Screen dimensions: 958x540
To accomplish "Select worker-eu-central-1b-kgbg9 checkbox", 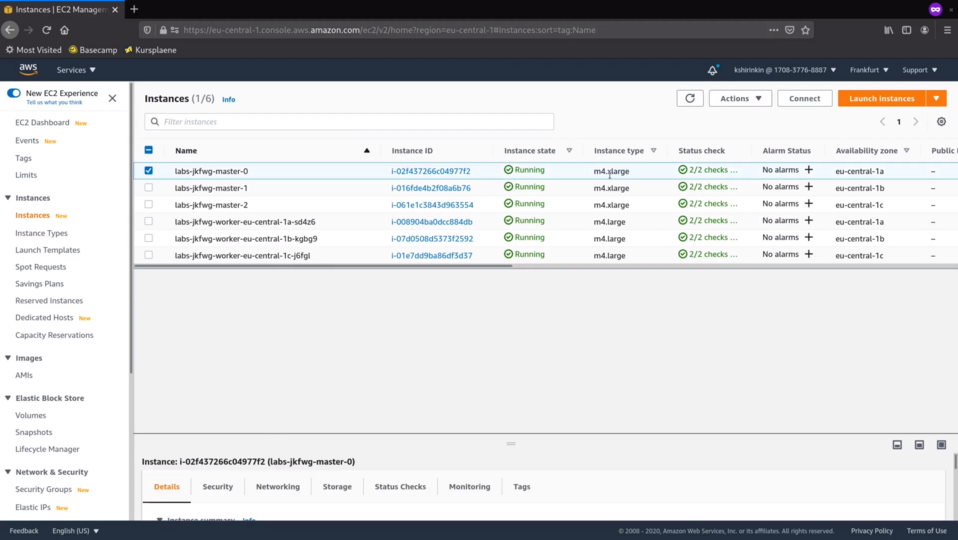I will 148,238.
